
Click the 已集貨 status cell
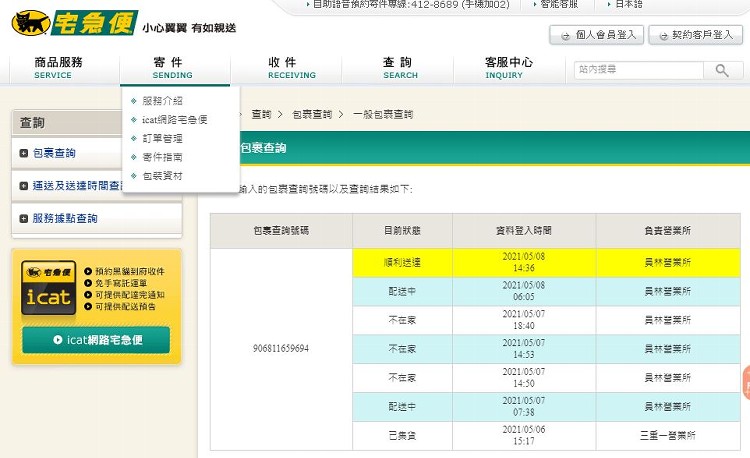point(402,436)
